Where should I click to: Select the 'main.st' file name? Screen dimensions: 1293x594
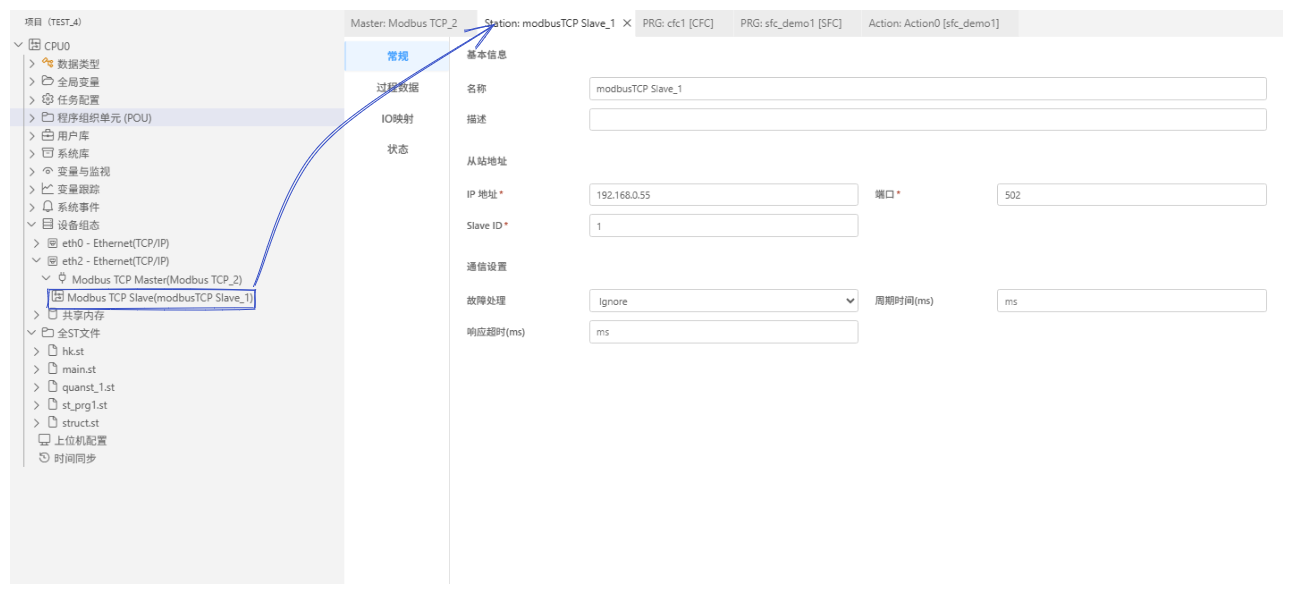click(x=79, y=369)
